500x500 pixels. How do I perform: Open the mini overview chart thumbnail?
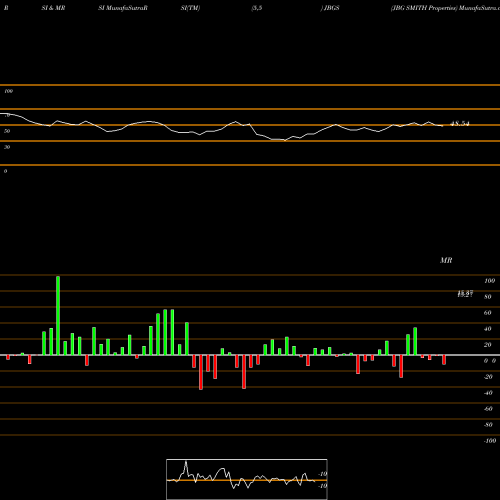(x=247, y=479)
